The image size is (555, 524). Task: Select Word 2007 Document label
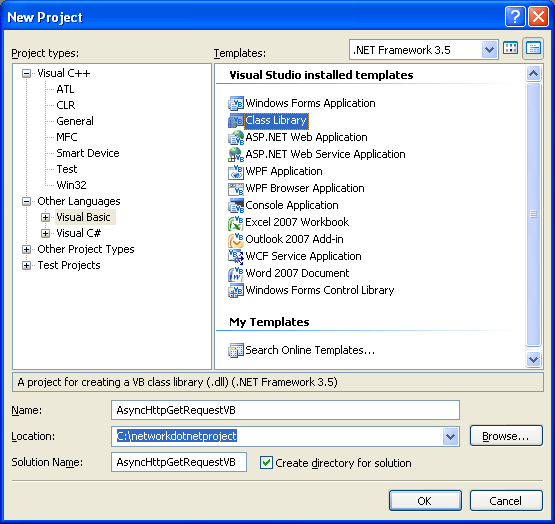coord(297,273)
